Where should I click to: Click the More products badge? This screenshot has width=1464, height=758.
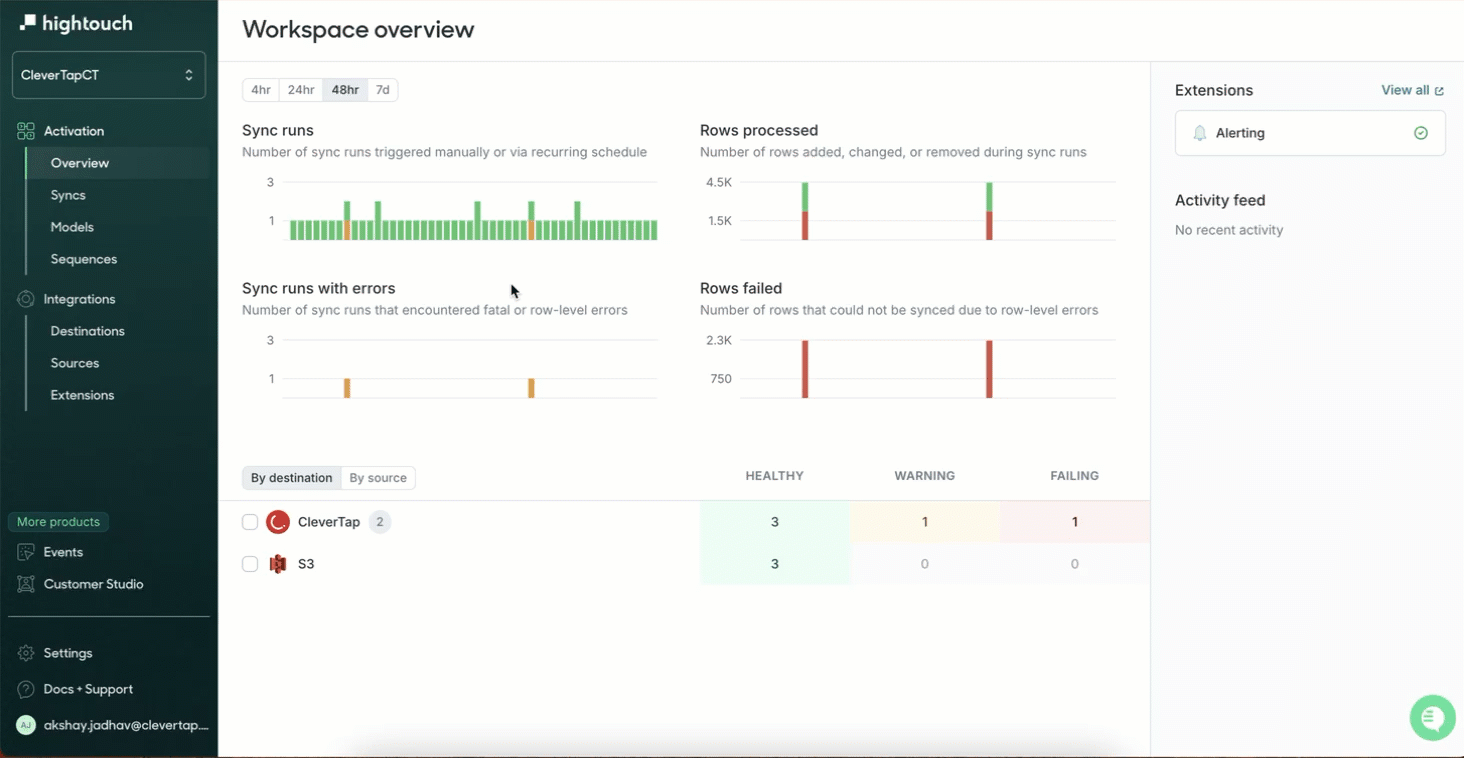tap(58, 522)
